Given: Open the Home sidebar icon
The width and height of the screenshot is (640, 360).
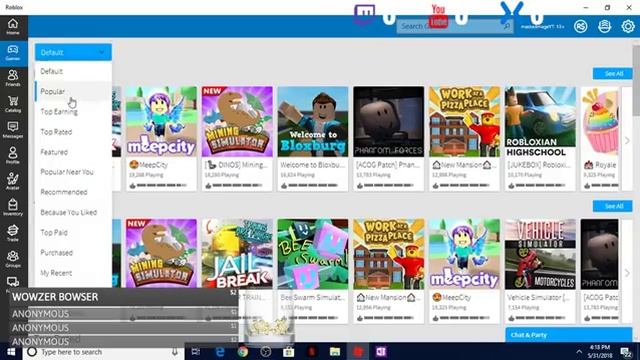Looking at the screenshot, I should pos(13,27).
